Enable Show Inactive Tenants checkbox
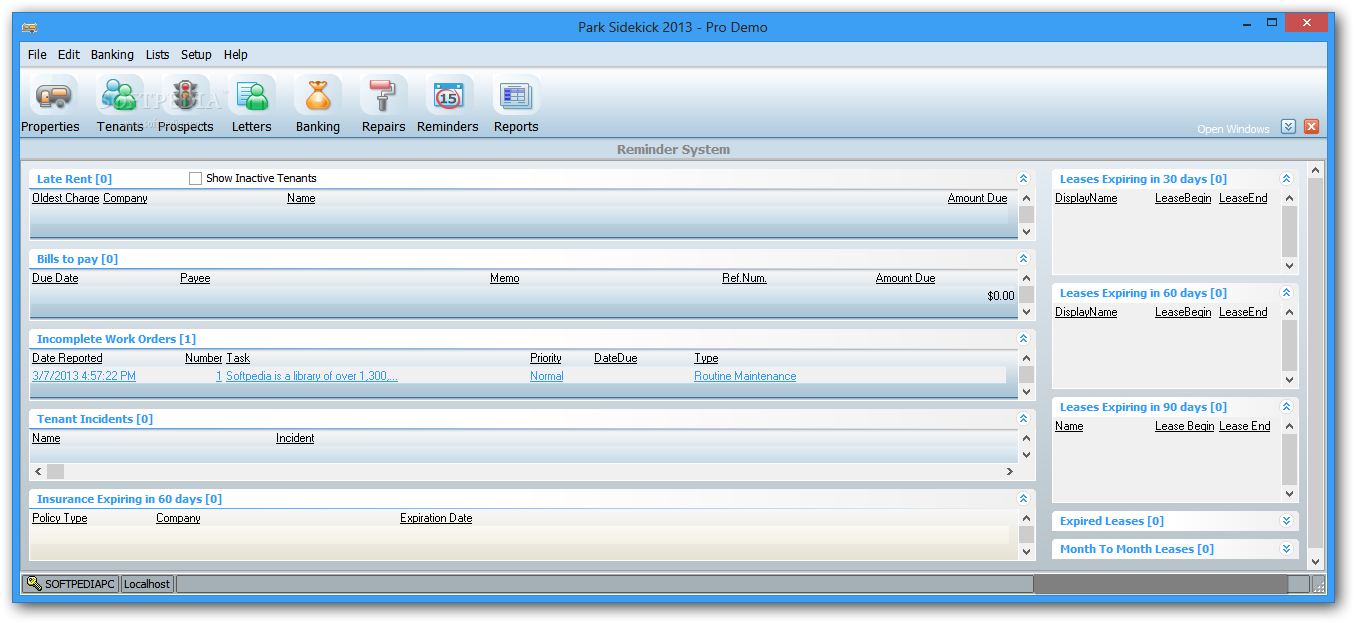 [x=195, y=178]
